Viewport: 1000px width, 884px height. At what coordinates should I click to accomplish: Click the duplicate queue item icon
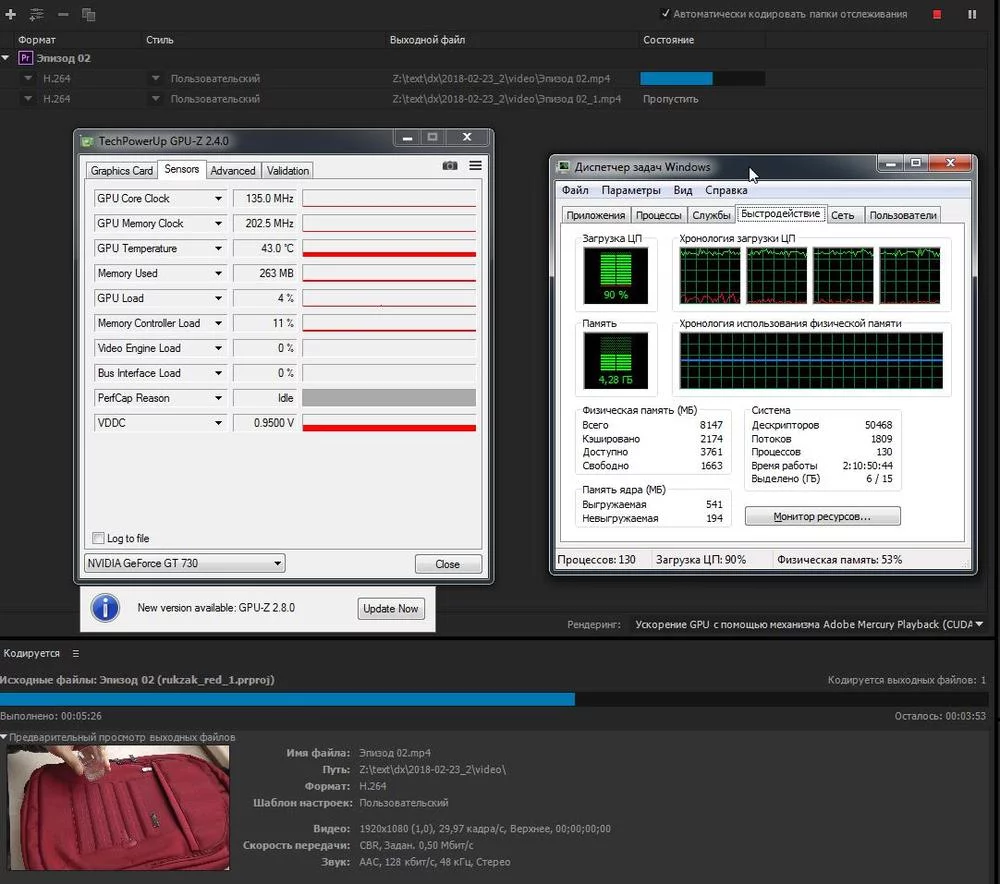89,15
